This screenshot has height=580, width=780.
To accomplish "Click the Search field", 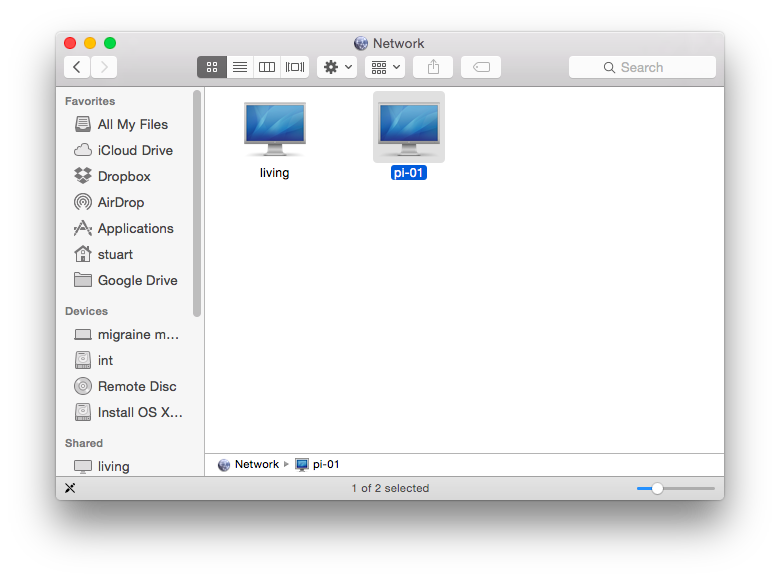I will pyautogui.click(x=642, y=67).
